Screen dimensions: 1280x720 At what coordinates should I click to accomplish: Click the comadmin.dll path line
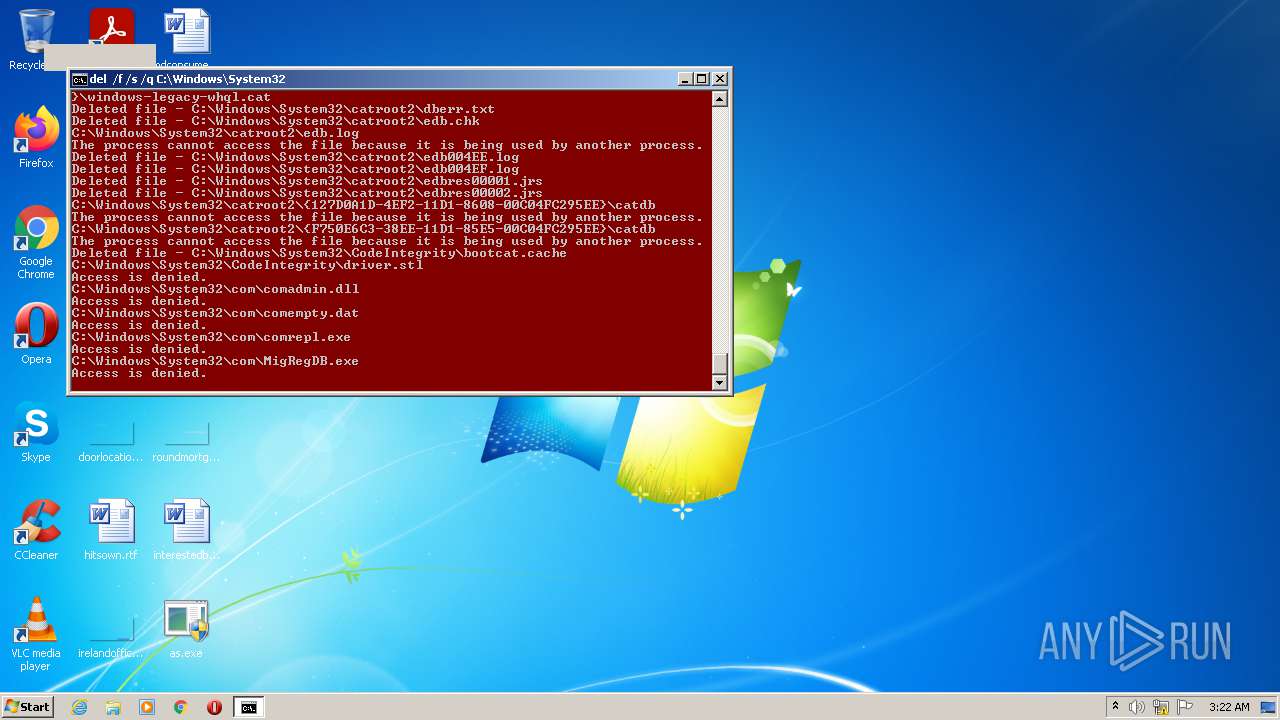215,289
